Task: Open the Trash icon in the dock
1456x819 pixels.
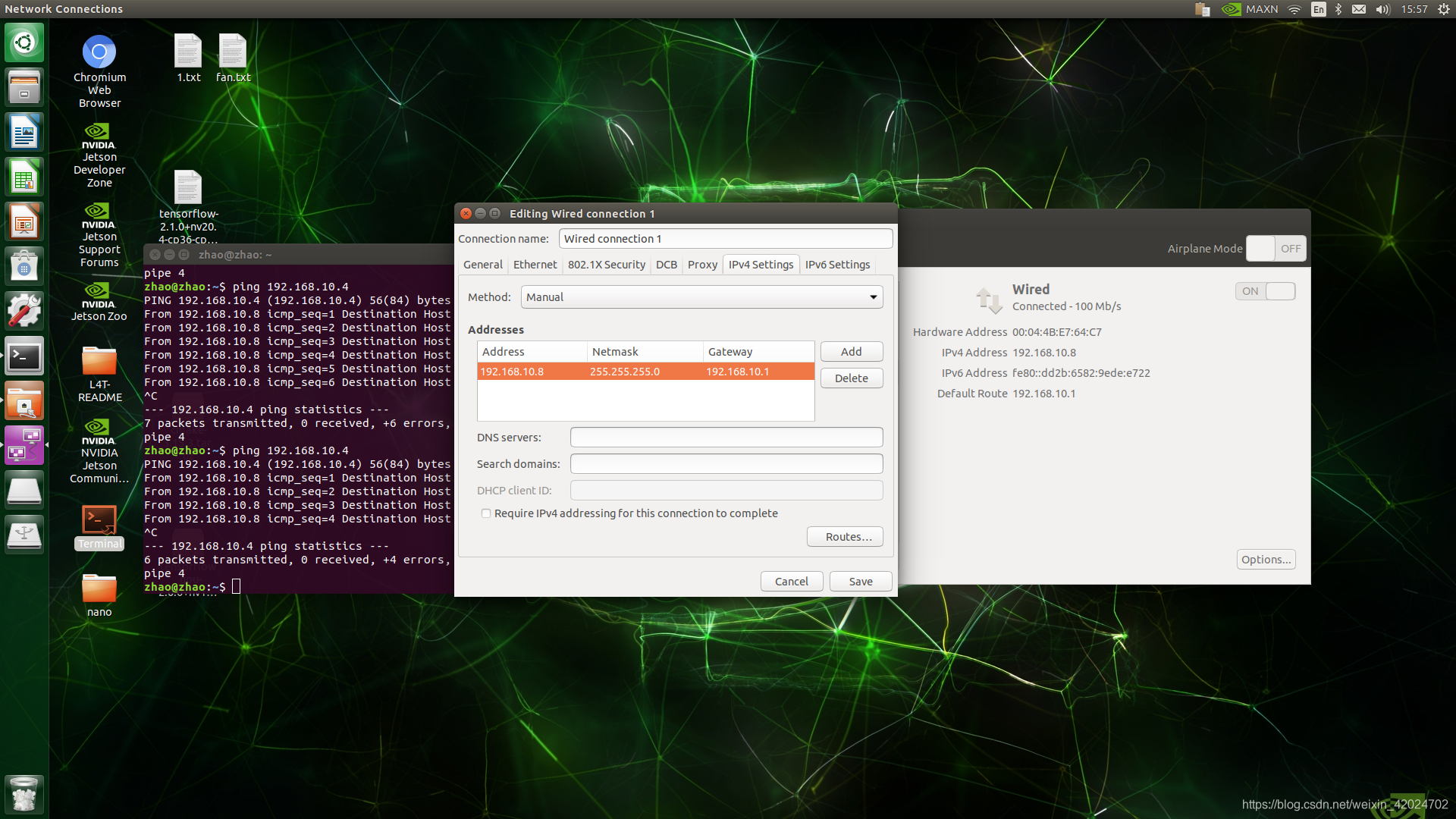Action: click(24, 795)
